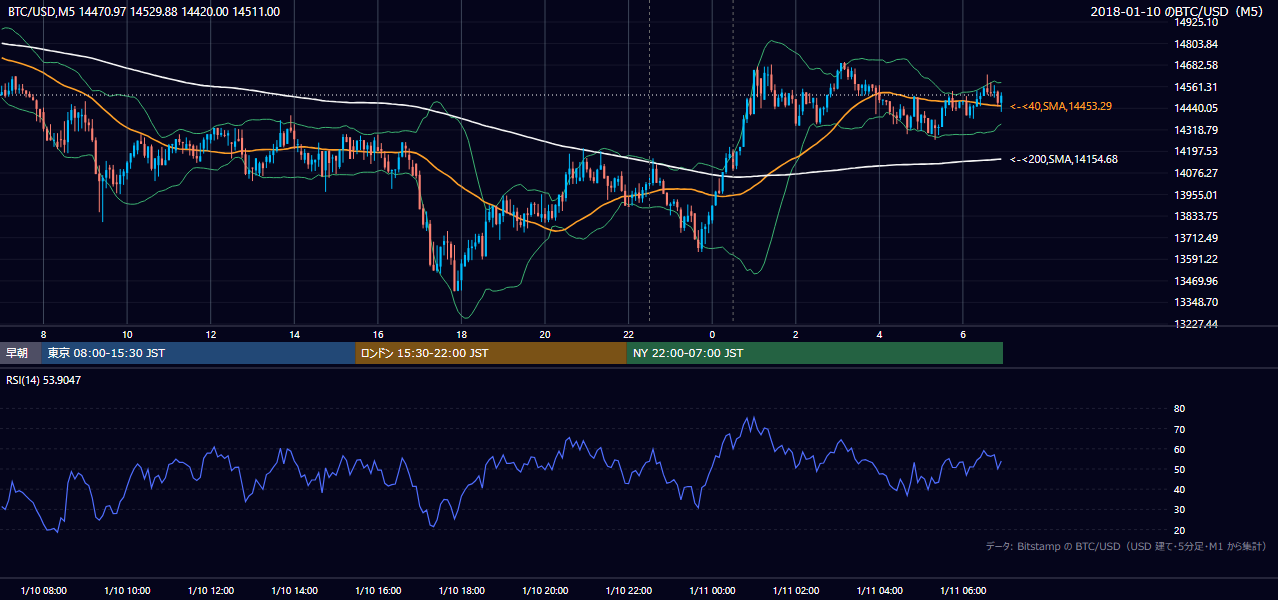Click date label 1/10 18:00
This screenshot has height=600, width=1278.
460,590
